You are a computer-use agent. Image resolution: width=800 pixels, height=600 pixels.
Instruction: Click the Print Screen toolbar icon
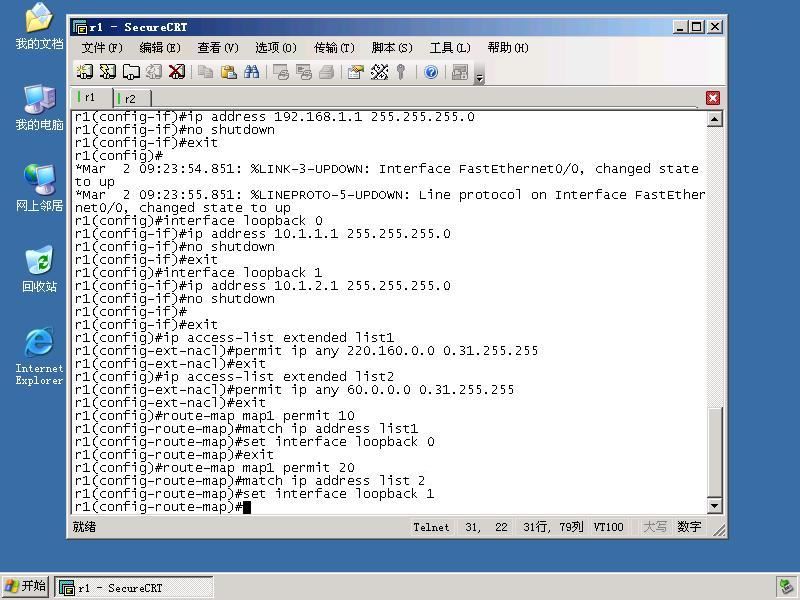(281, 72)
